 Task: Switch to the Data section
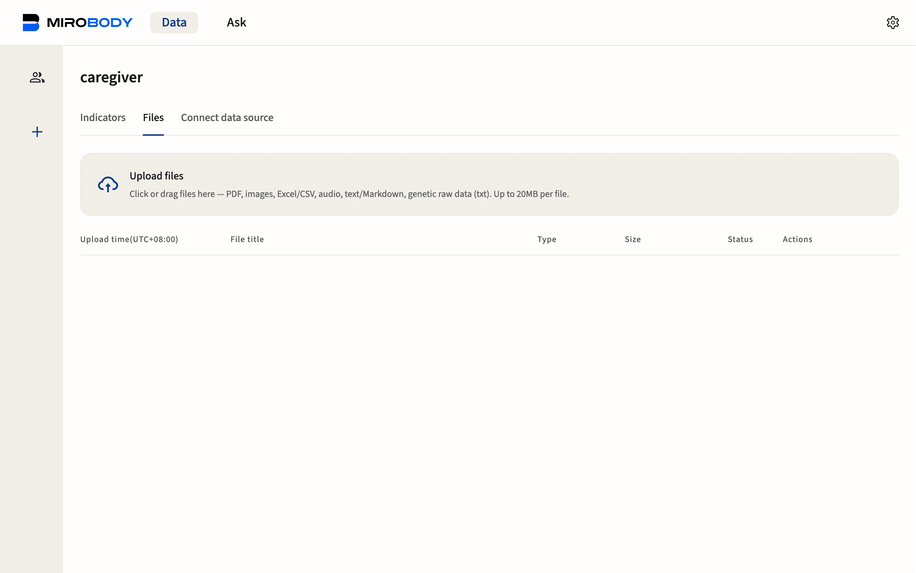click(174, 22)
